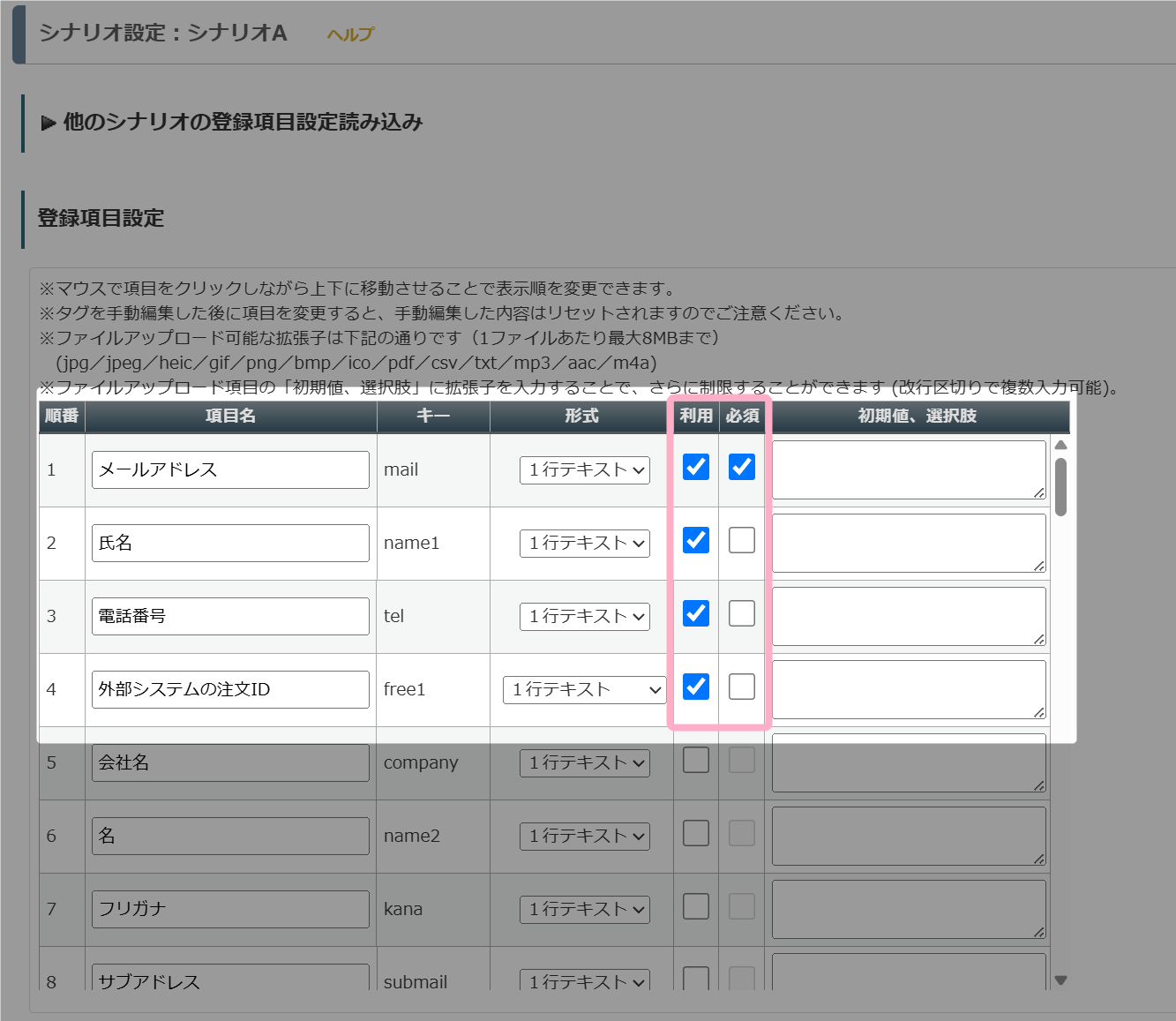Uncheck 利用 for メールアドレス row
The height and width of the screenshot is (1021, 1176).
(x=696, y=467)
